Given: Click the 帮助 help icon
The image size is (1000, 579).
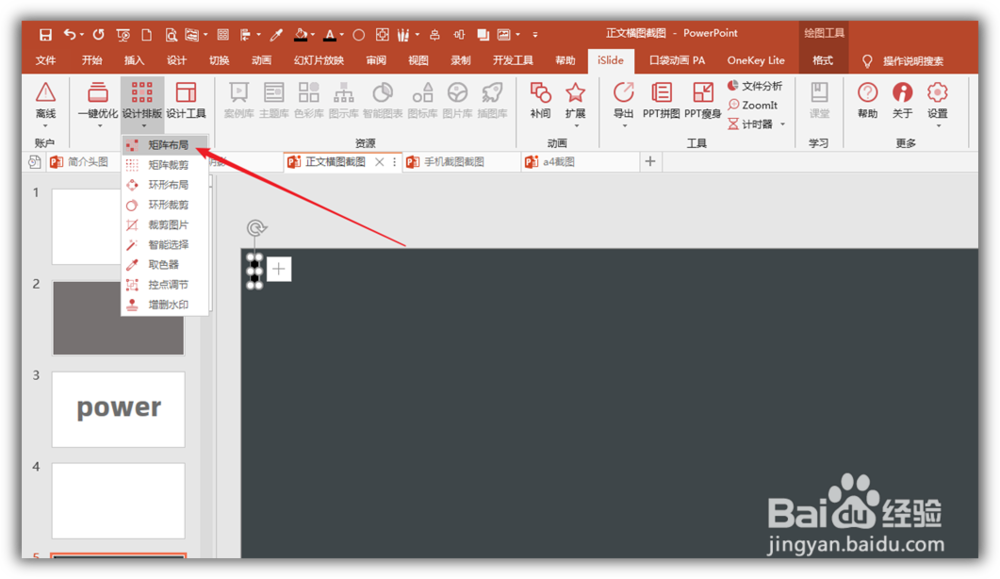Looking at the screenshot, I should coord(867,101).
